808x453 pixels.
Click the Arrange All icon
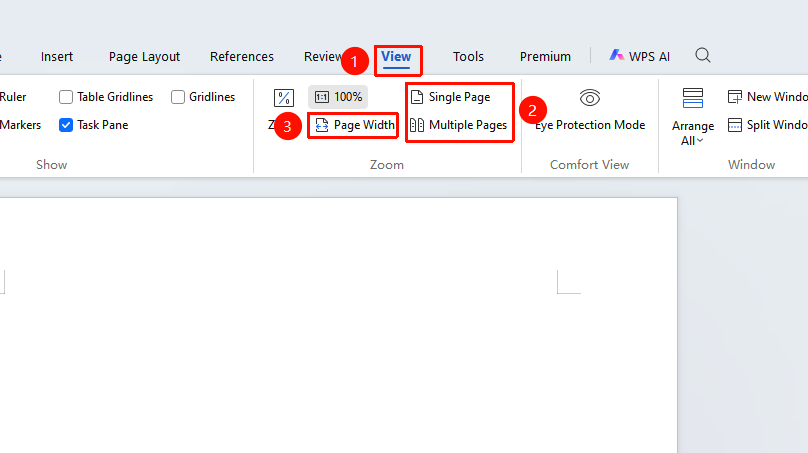coord(693,98)
